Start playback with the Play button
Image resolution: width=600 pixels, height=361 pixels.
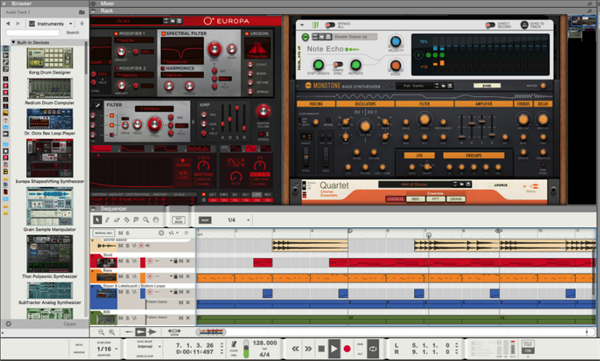(334, 349)
